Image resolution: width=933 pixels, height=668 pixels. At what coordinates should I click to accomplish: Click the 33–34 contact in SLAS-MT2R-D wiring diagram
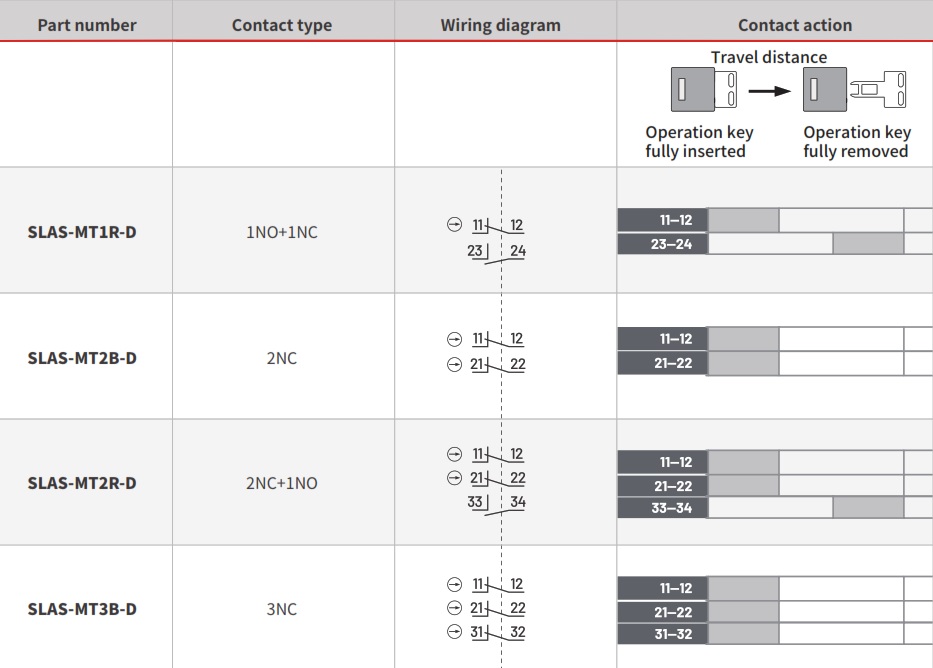[497, 502]
